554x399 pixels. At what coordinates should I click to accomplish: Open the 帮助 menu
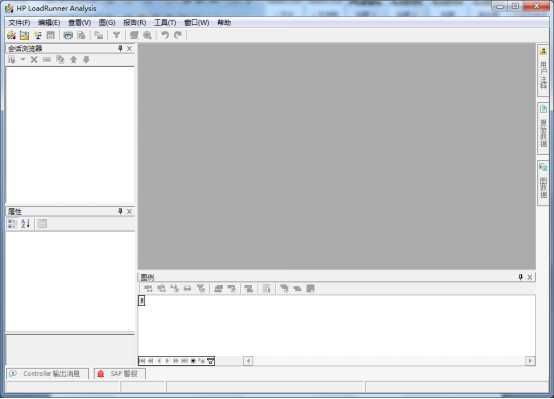(224, 23)
